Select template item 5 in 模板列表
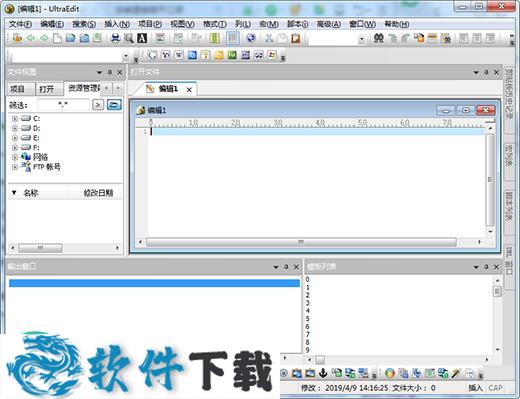 [307, 319]
